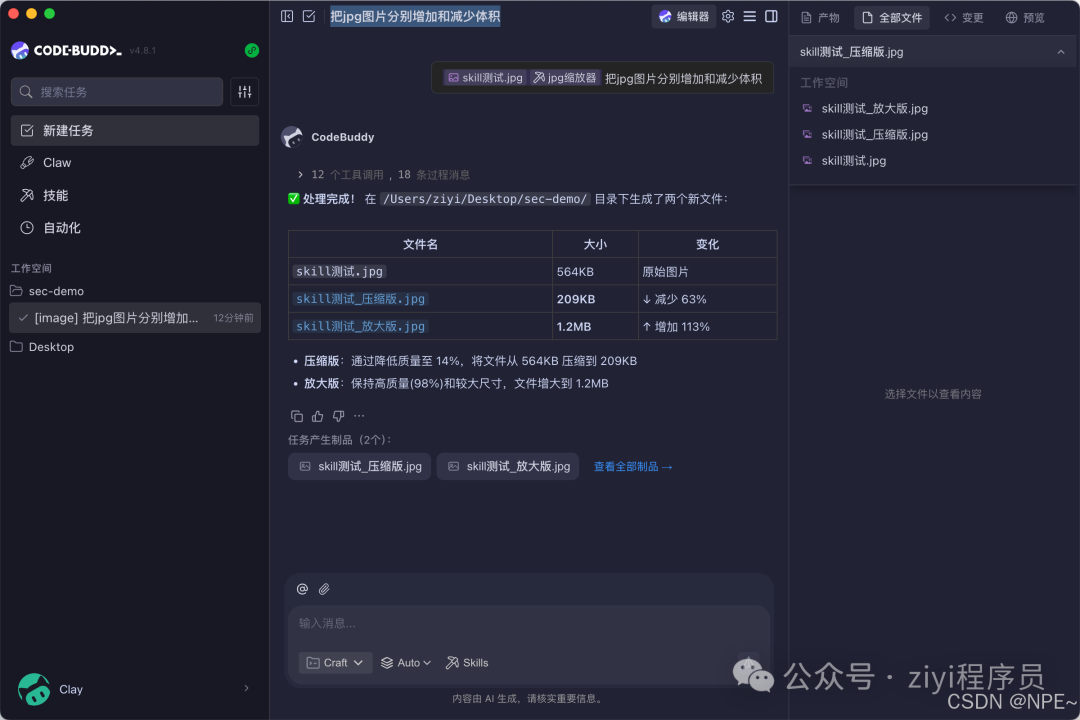The image size is (1080, 720).
Task: Open the Auto model dropdown
Action: point(406,662)
